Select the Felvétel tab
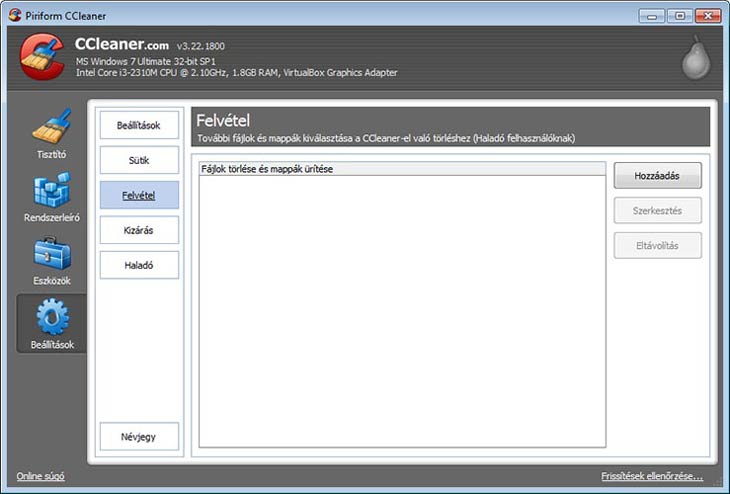Viewport: 730px width, 494px height. [139, 195]
